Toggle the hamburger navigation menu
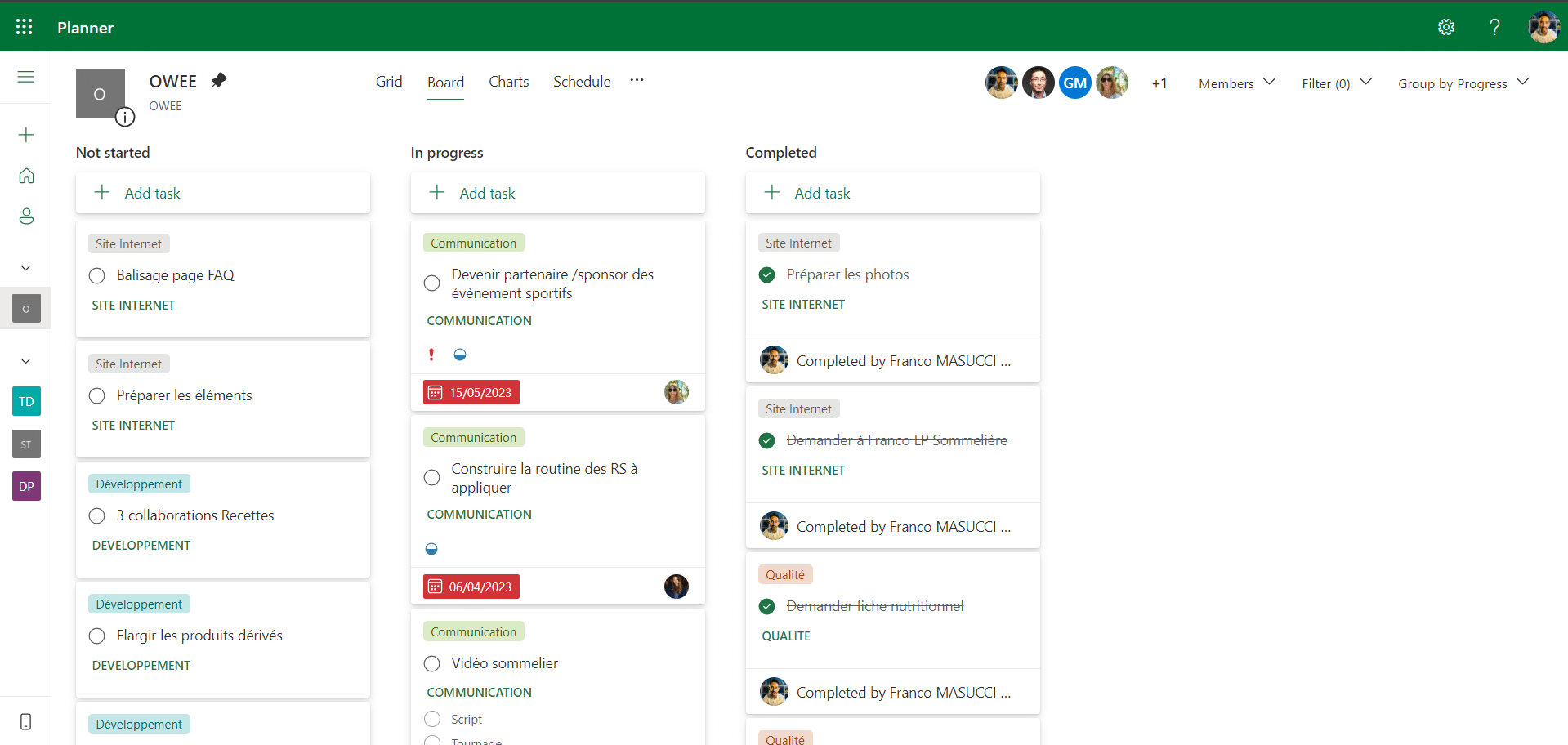 click(26, 77)
